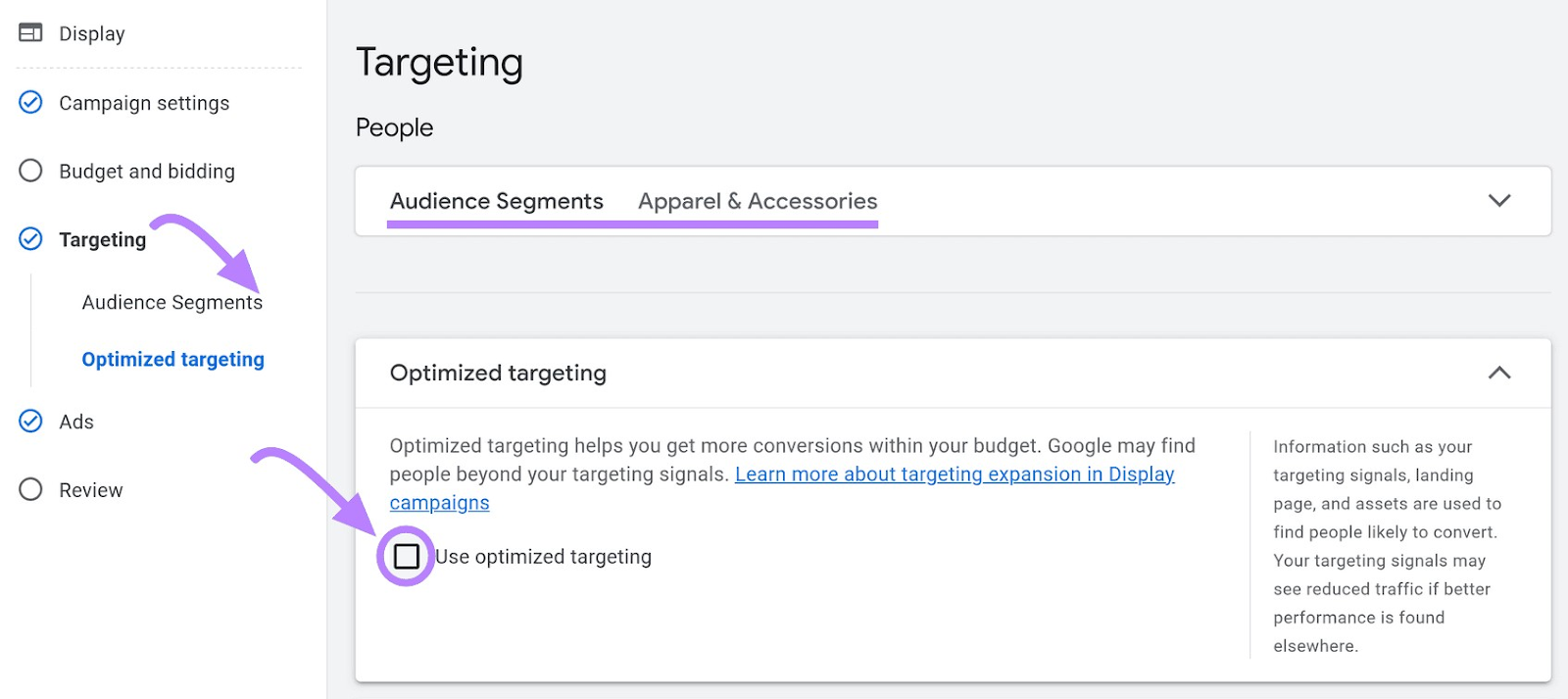The height and width of the screenshot is (699, 1568).
Task: Click the Optimized targeting card header title
Action: tap(498, 373)
